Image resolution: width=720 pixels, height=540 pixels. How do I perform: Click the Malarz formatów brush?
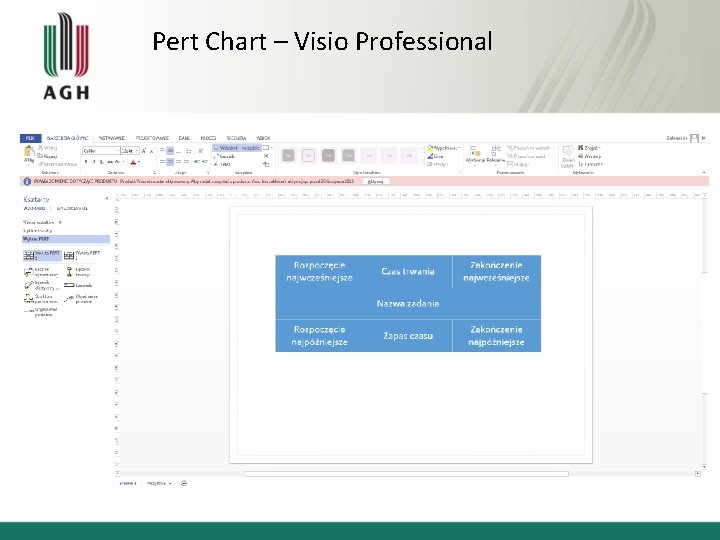point(57,164)
